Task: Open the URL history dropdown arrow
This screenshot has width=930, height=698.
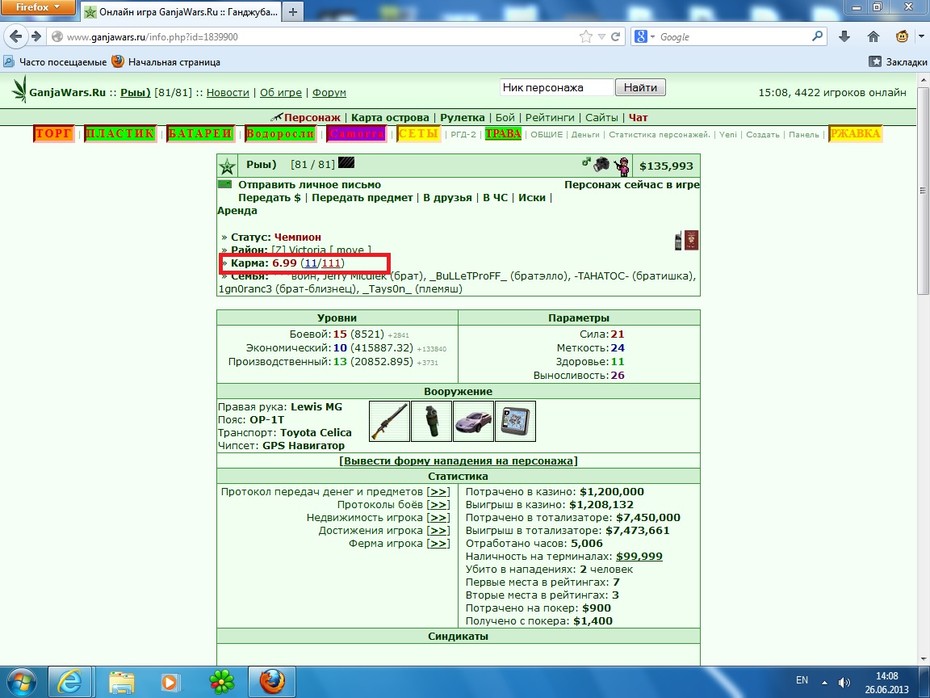Action: tap(601, 37)
